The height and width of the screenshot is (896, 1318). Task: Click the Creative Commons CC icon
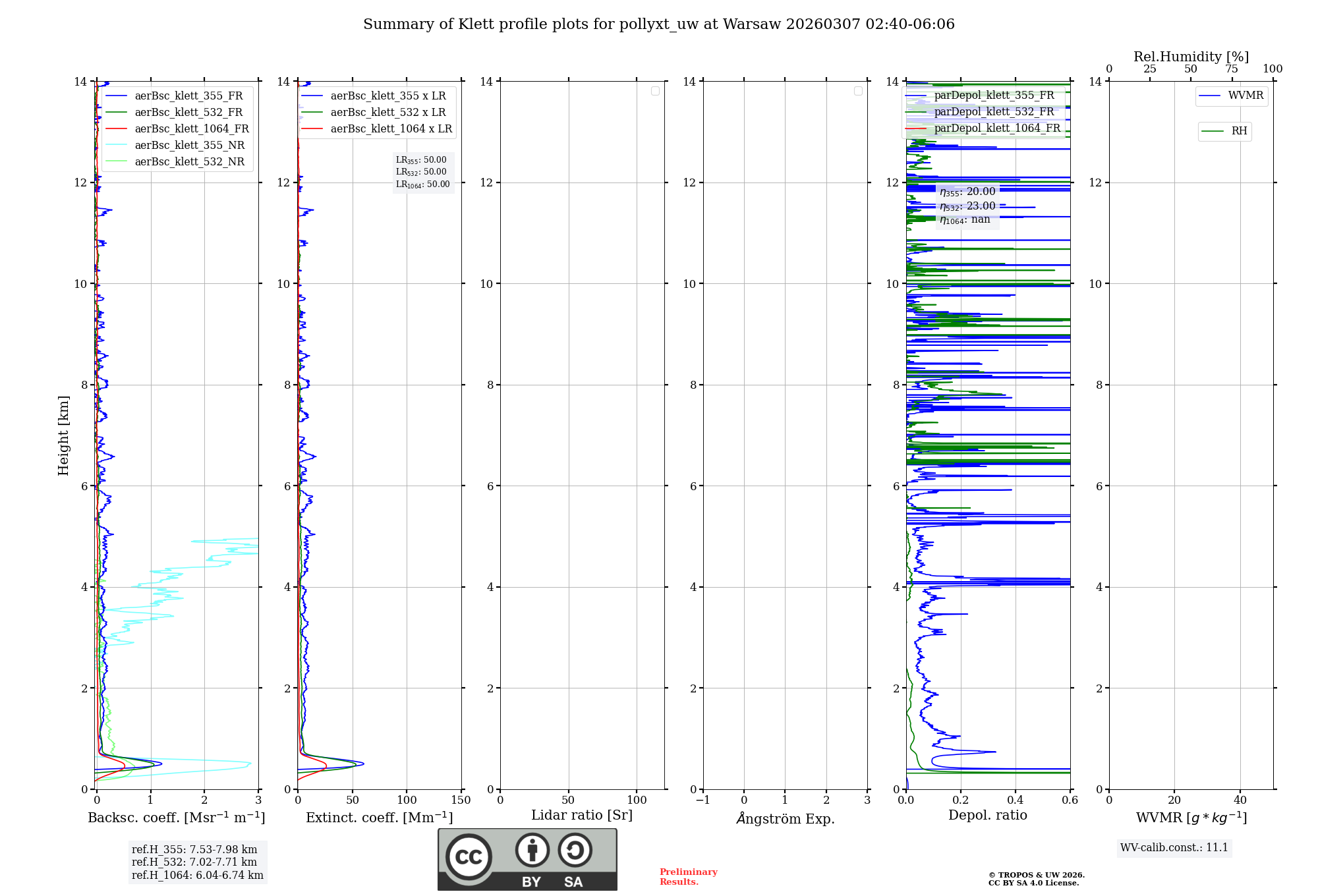tap(469, 856)
